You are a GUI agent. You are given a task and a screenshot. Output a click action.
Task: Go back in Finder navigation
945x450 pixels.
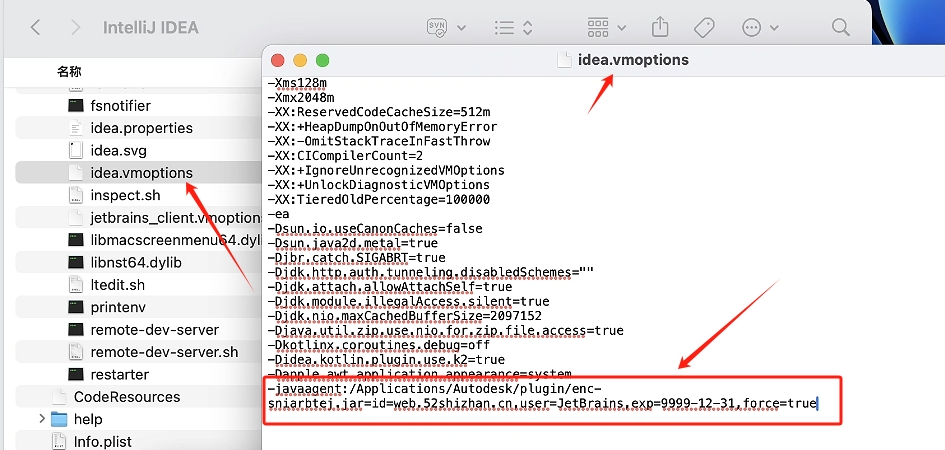36,27
